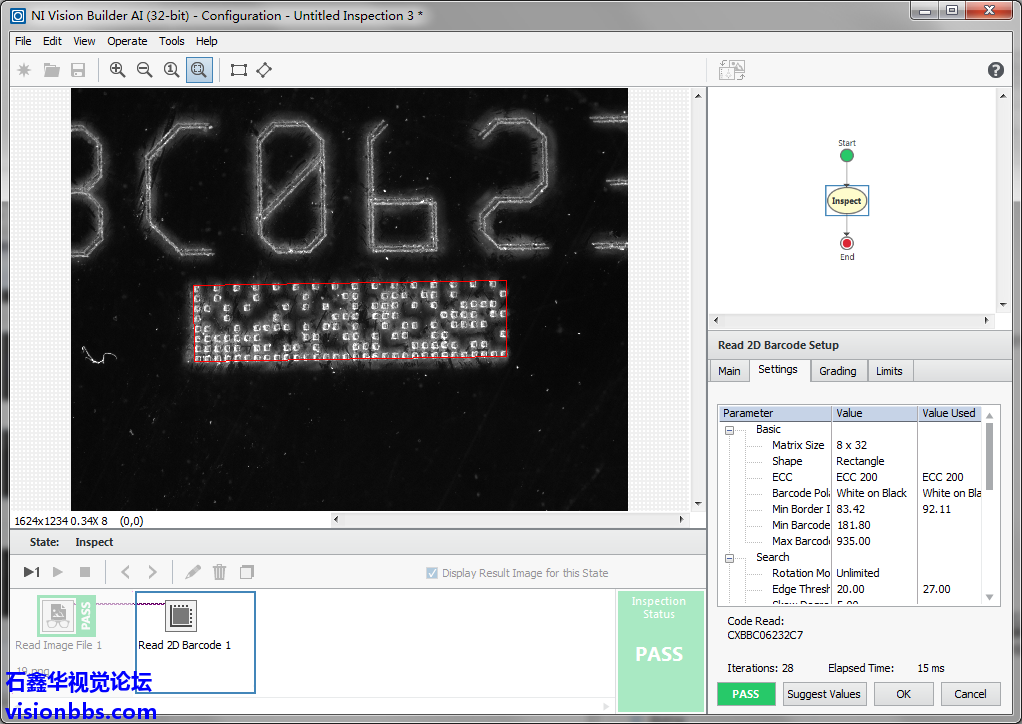Switch to the Grading tab
Screen dimensions: 1022x724
837,371
